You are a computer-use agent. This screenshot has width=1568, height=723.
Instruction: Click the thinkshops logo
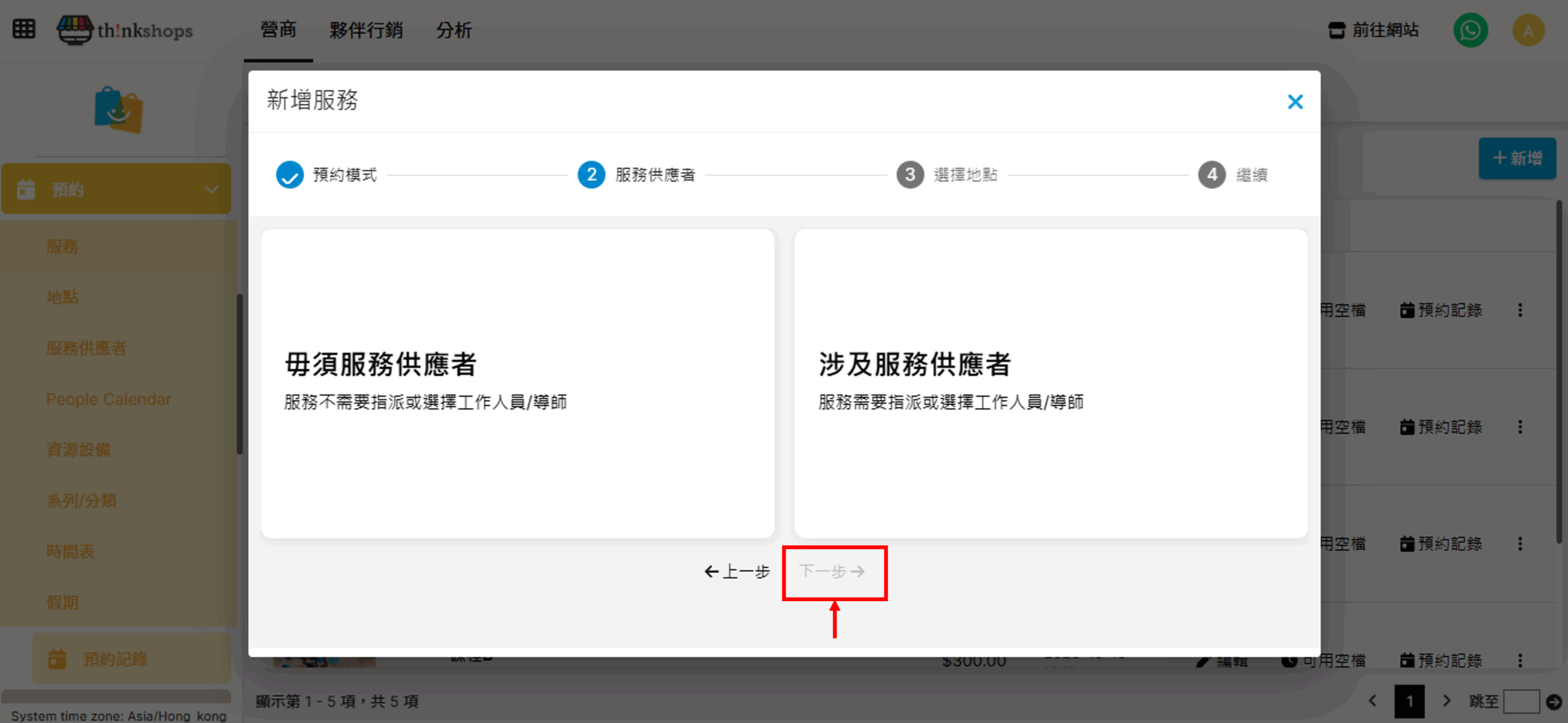(125, 29)
